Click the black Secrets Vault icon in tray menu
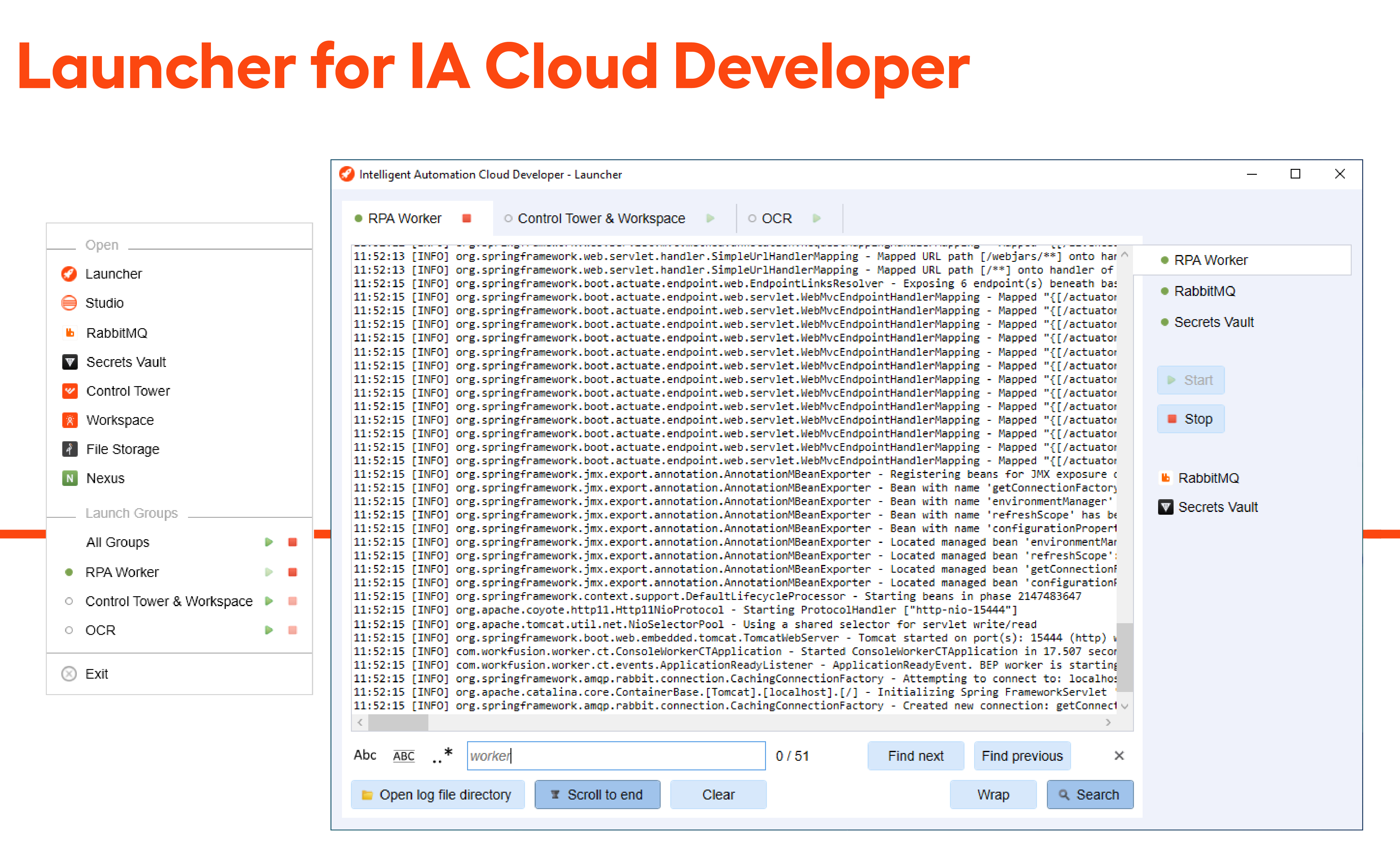The height and width of the screenshot is (859, 1400). (70, 362)
